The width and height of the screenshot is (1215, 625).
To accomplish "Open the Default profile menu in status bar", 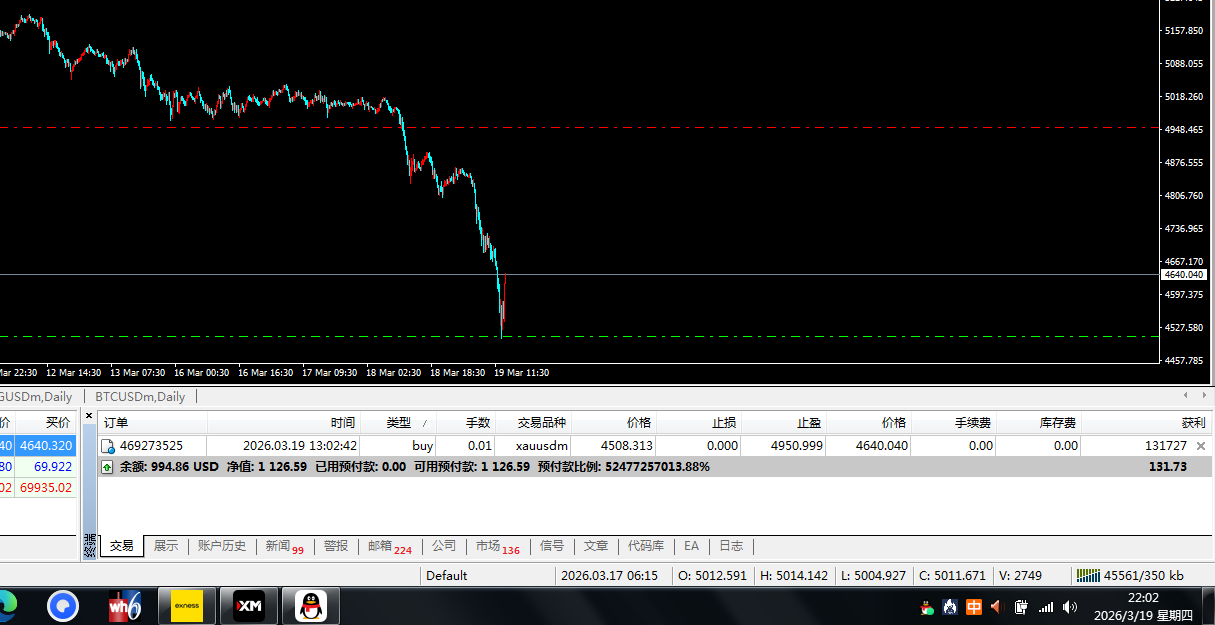I will [447, 575].
